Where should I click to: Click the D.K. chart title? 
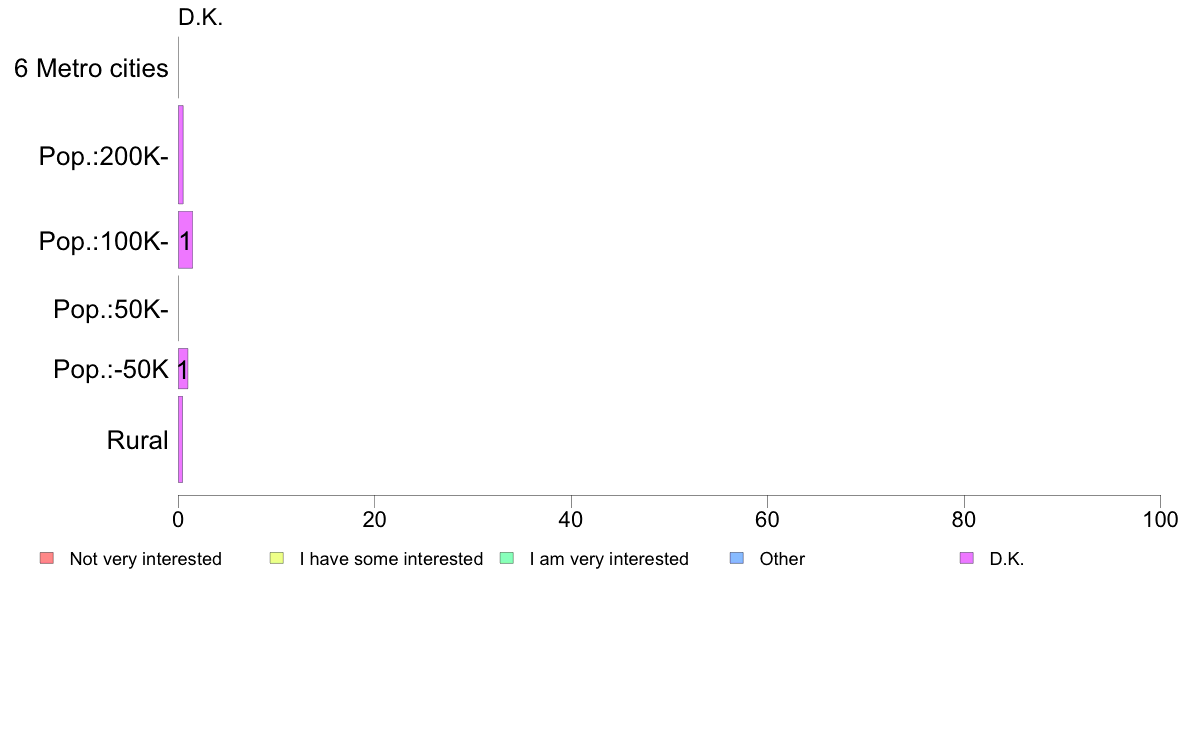(x=200, y=17)
